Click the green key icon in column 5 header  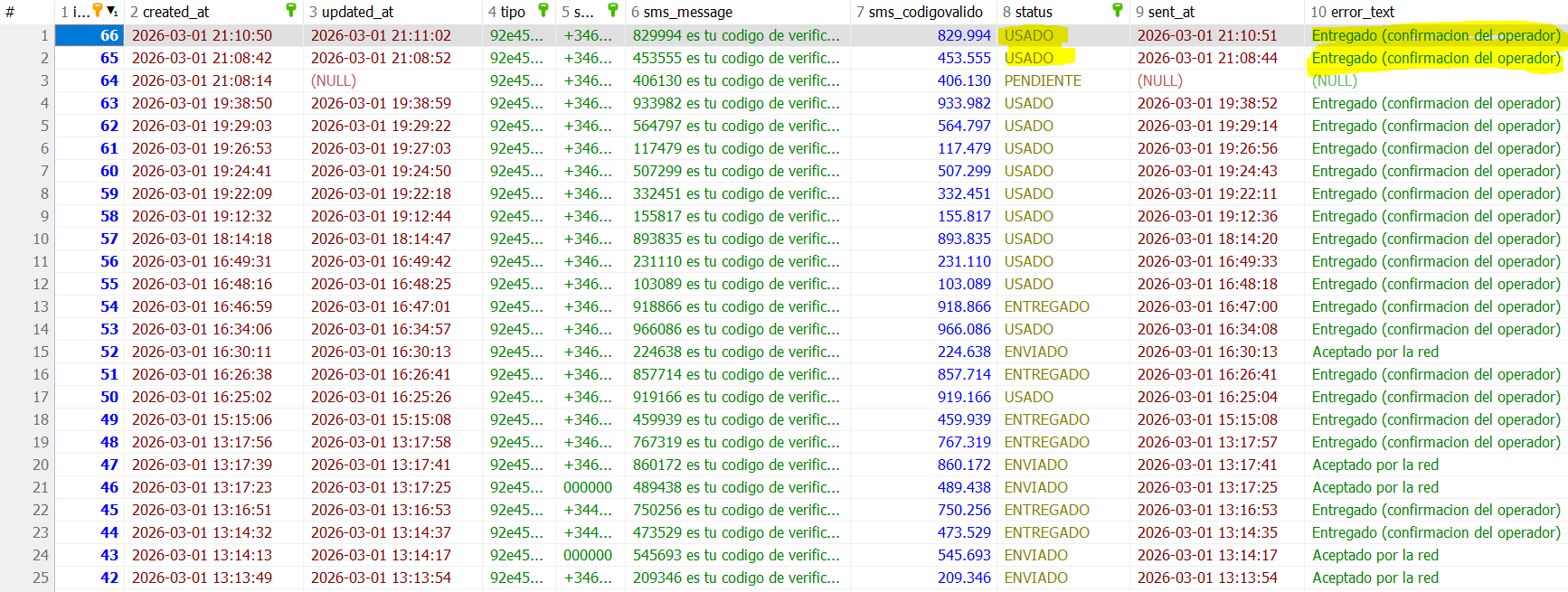(613, 10)
